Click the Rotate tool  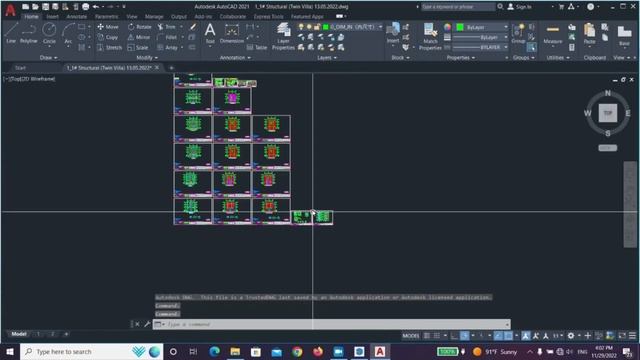click(x=140, y=27)
